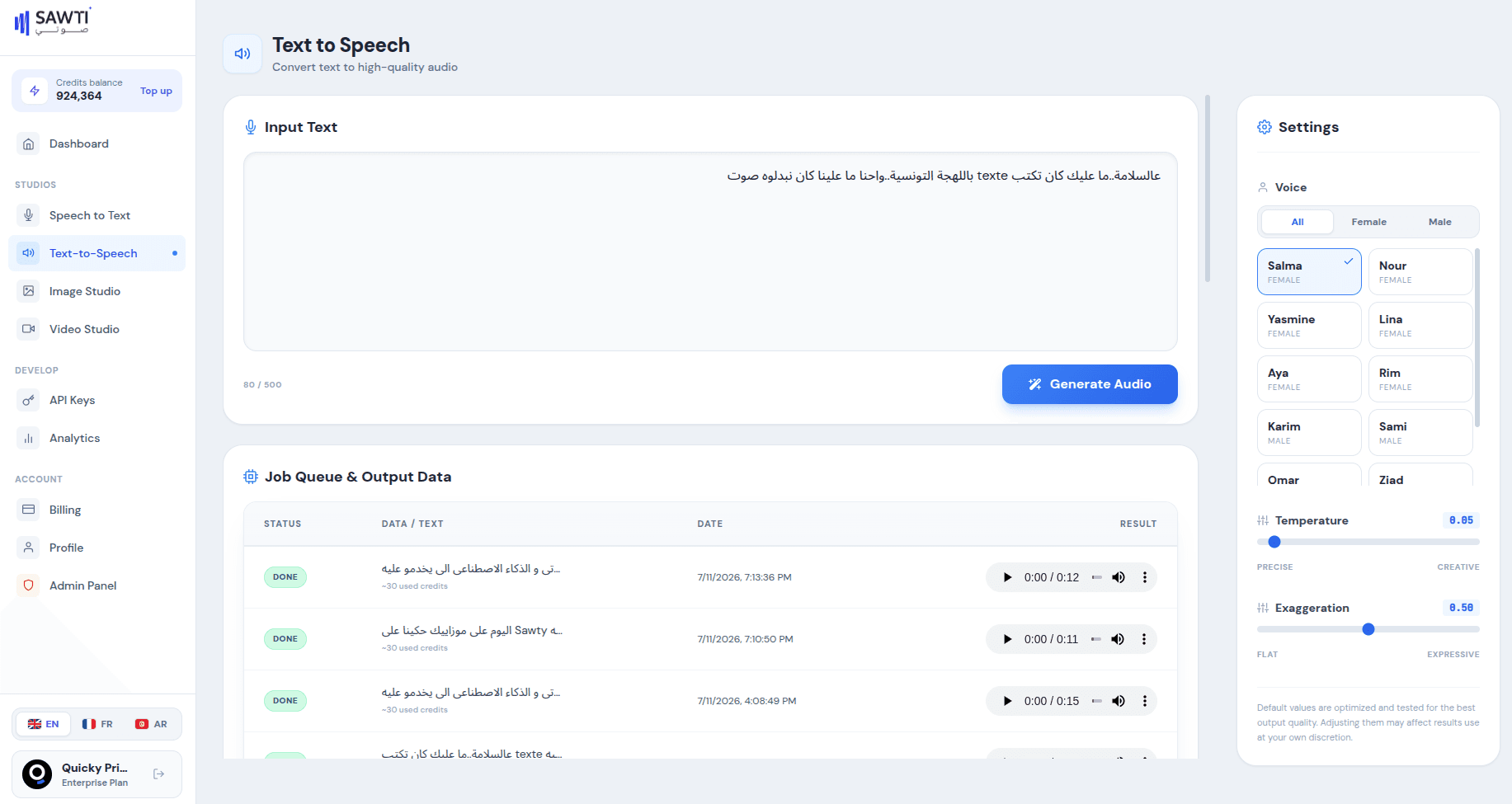Screen dimensions: 1512x804
Task: Pick the Rim female voice
Action: (x=1420, y=378)
